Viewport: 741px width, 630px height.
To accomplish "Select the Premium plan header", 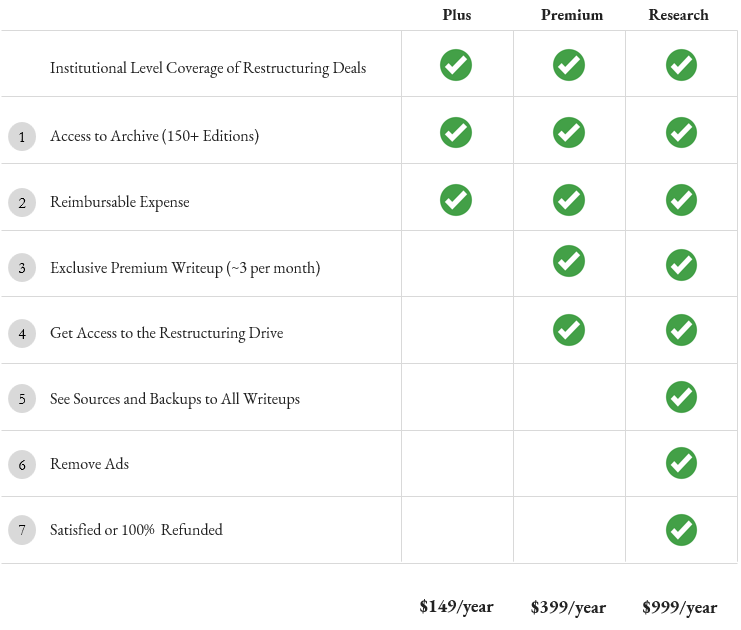I will pos(572,15).
